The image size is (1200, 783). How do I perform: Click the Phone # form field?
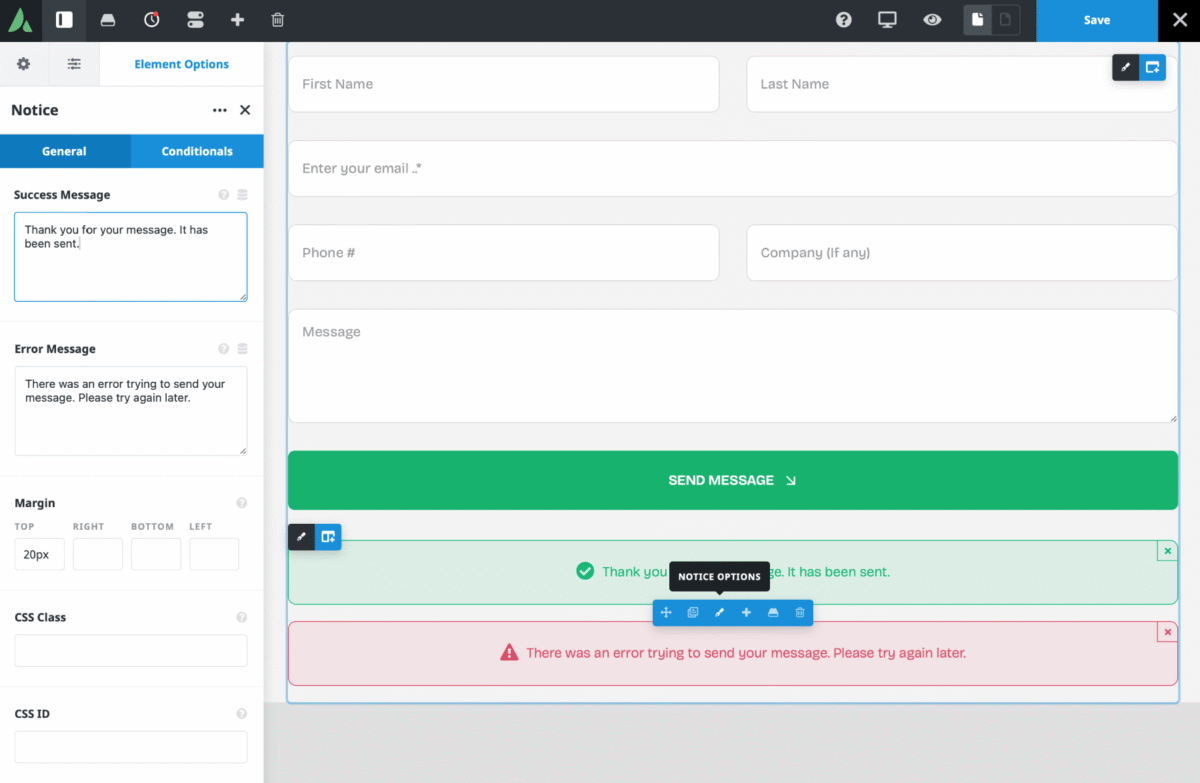[503, 252]
